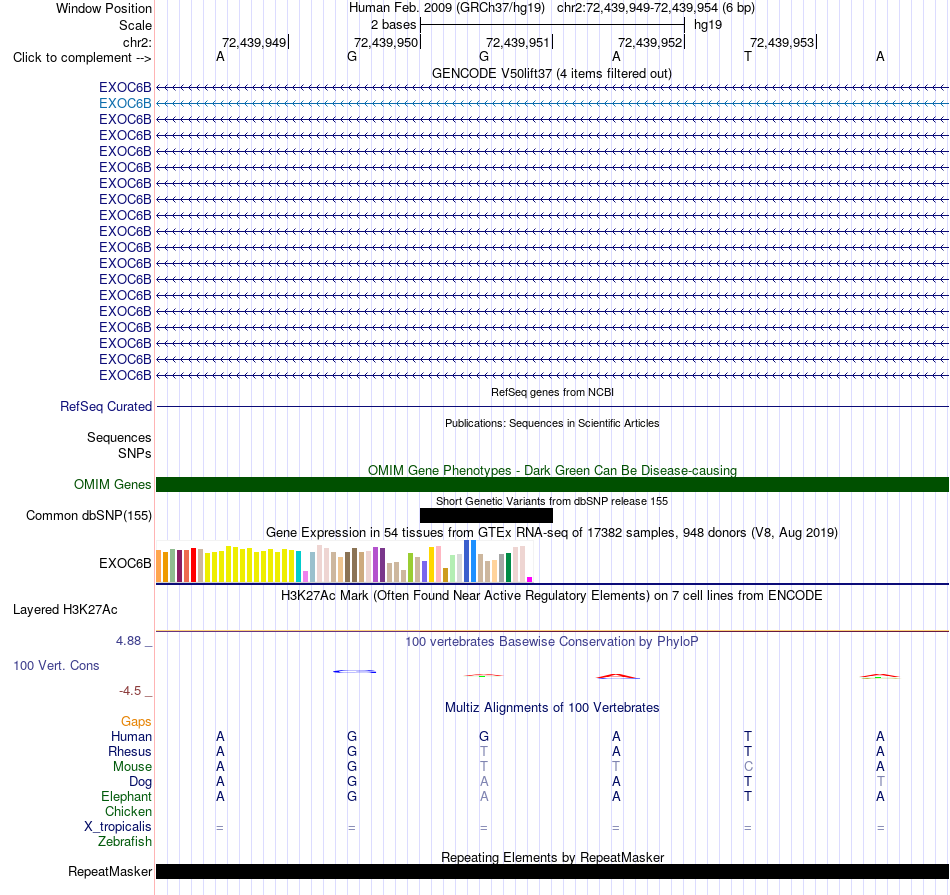
Task: Click the 'Click to complement -->' label
Action: [x=82, y=58]
